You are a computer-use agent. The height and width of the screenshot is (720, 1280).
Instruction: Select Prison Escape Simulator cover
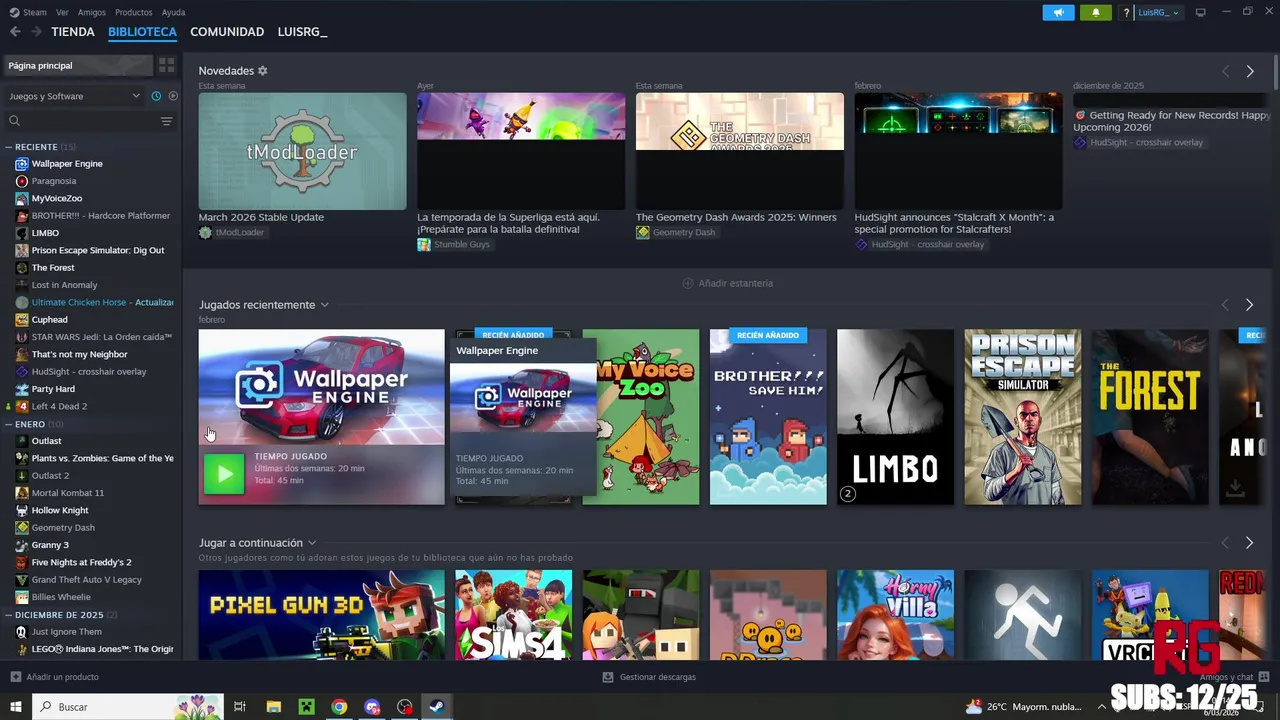click(1023, 417)
